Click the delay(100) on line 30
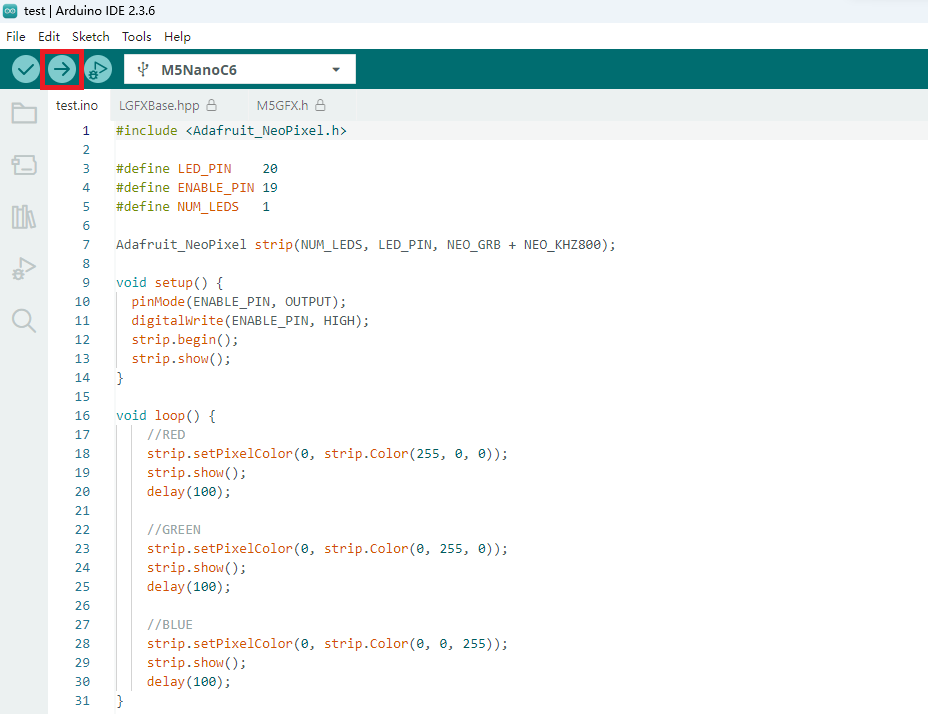Image resolution: width=928 pixels, height=714 pixels. click(189, 682)
